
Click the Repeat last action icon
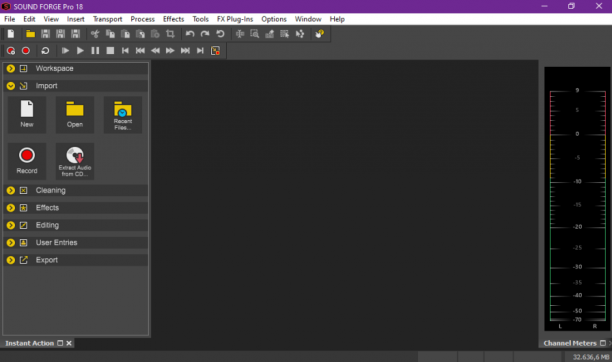click(220, 34)
